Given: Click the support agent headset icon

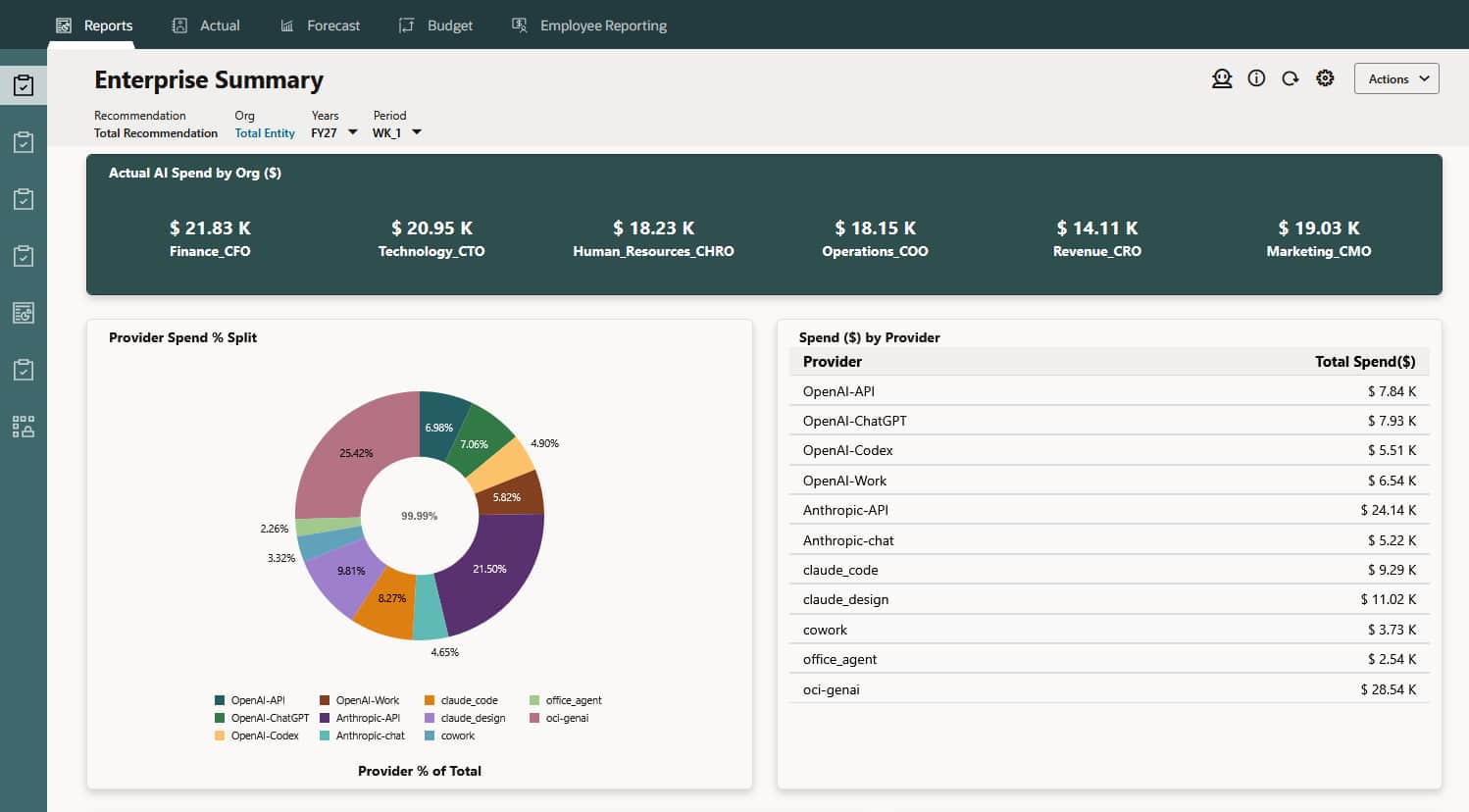Looking at the screenshot, I should pyautogui.click(x=1222, y=78).
